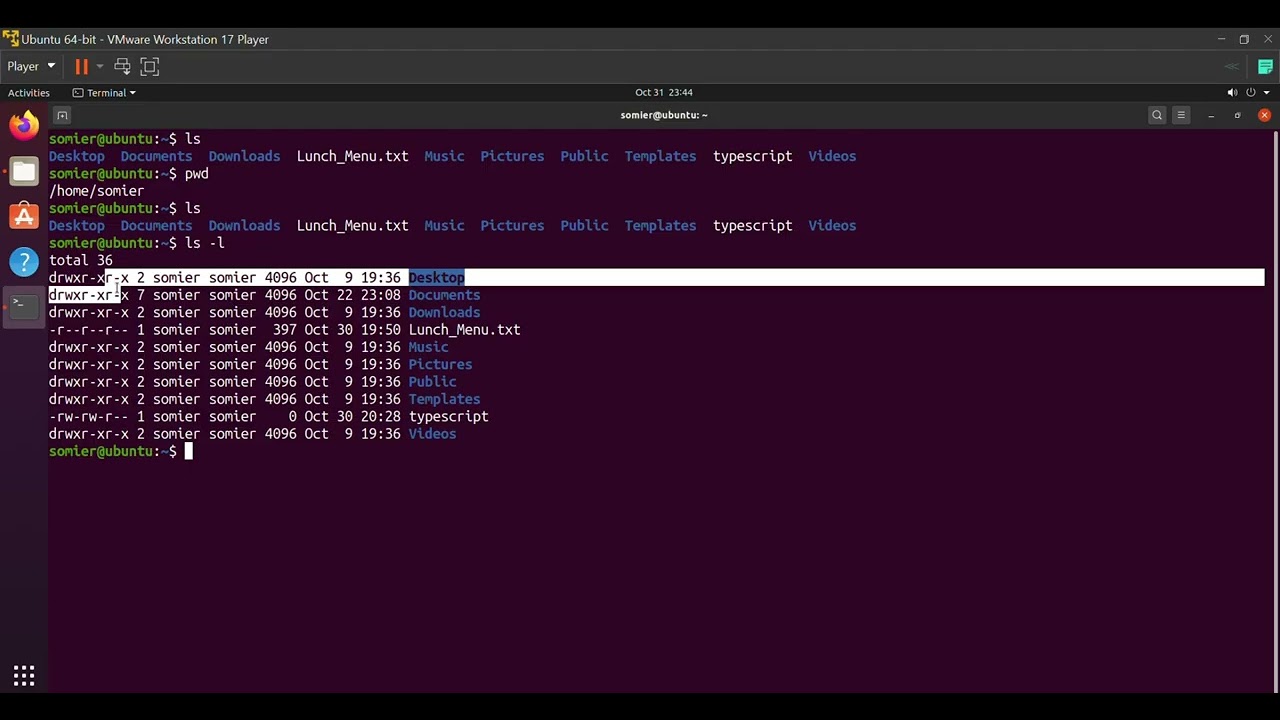
Task: Click Public in the ls -l listing
Action: pos(432,382)
